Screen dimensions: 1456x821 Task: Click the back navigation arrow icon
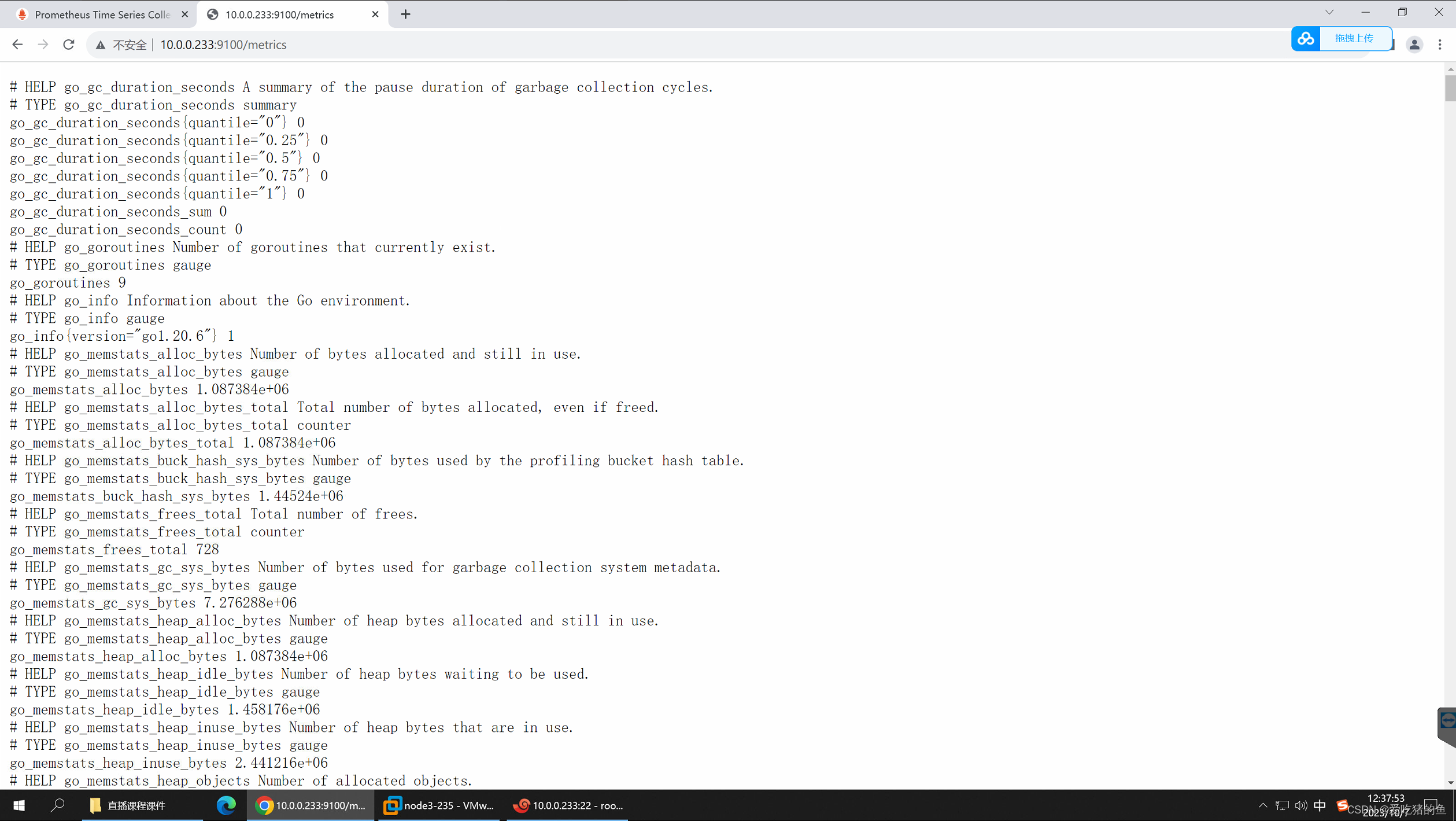pos(18,45)
